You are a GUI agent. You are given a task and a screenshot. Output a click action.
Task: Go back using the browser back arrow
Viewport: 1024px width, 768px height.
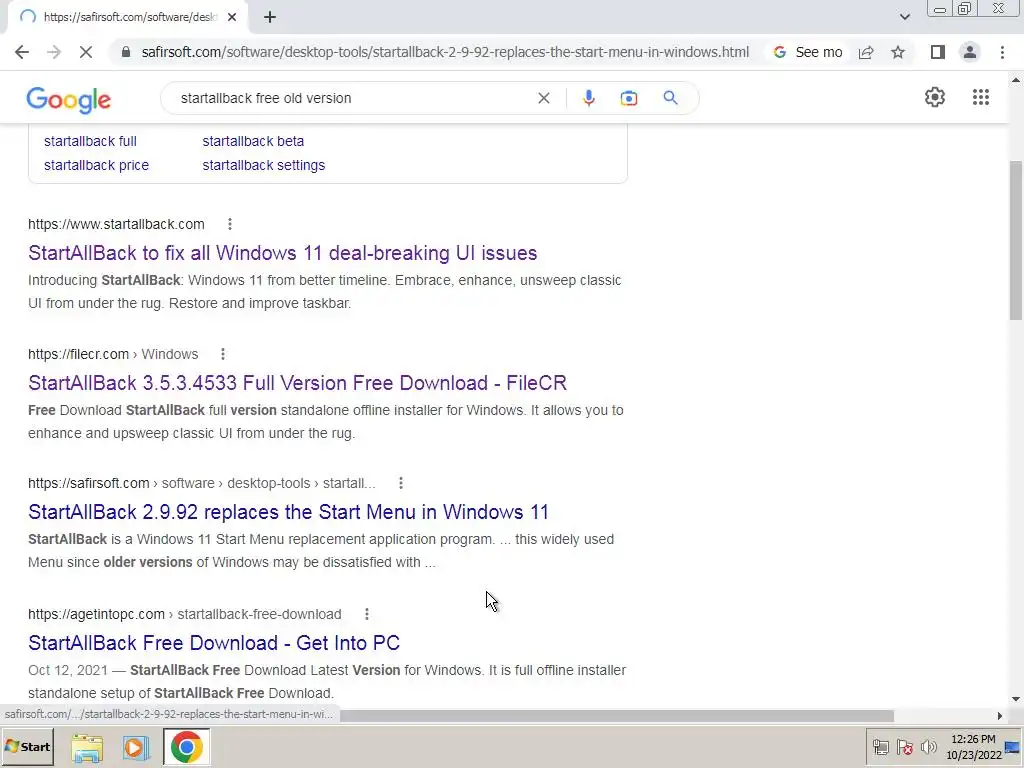click(22, 52)
